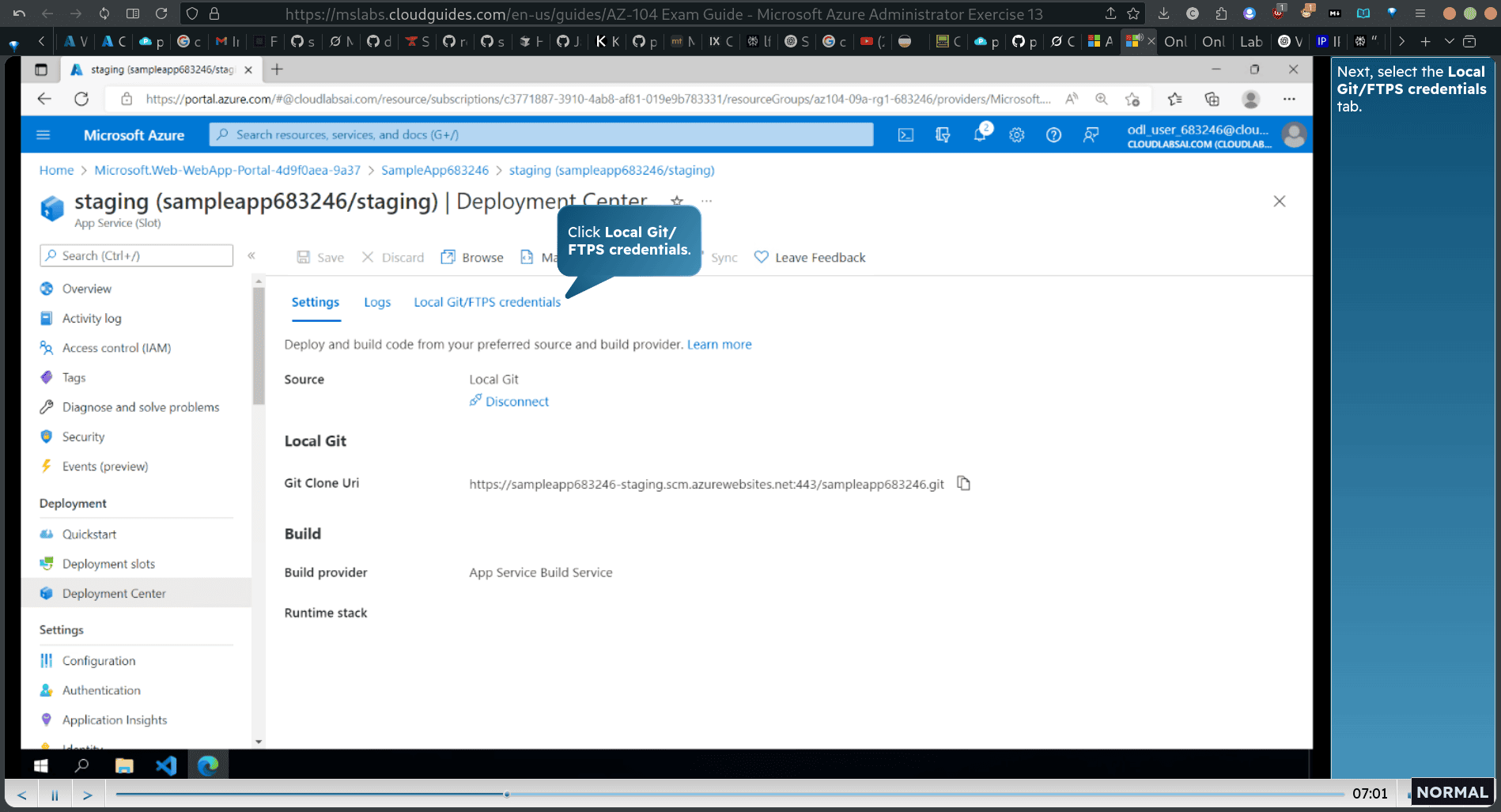The width and height of the screenshot is (1501, 812).
Task: Select Deployment Center in the menu
Action: coord(114,594)
